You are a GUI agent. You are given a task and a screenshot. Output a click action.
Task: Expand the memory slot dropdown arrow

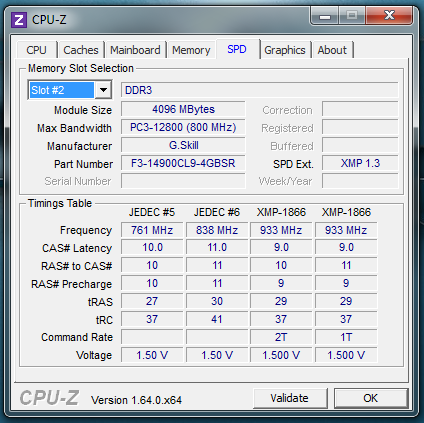(x=103, y=90)
